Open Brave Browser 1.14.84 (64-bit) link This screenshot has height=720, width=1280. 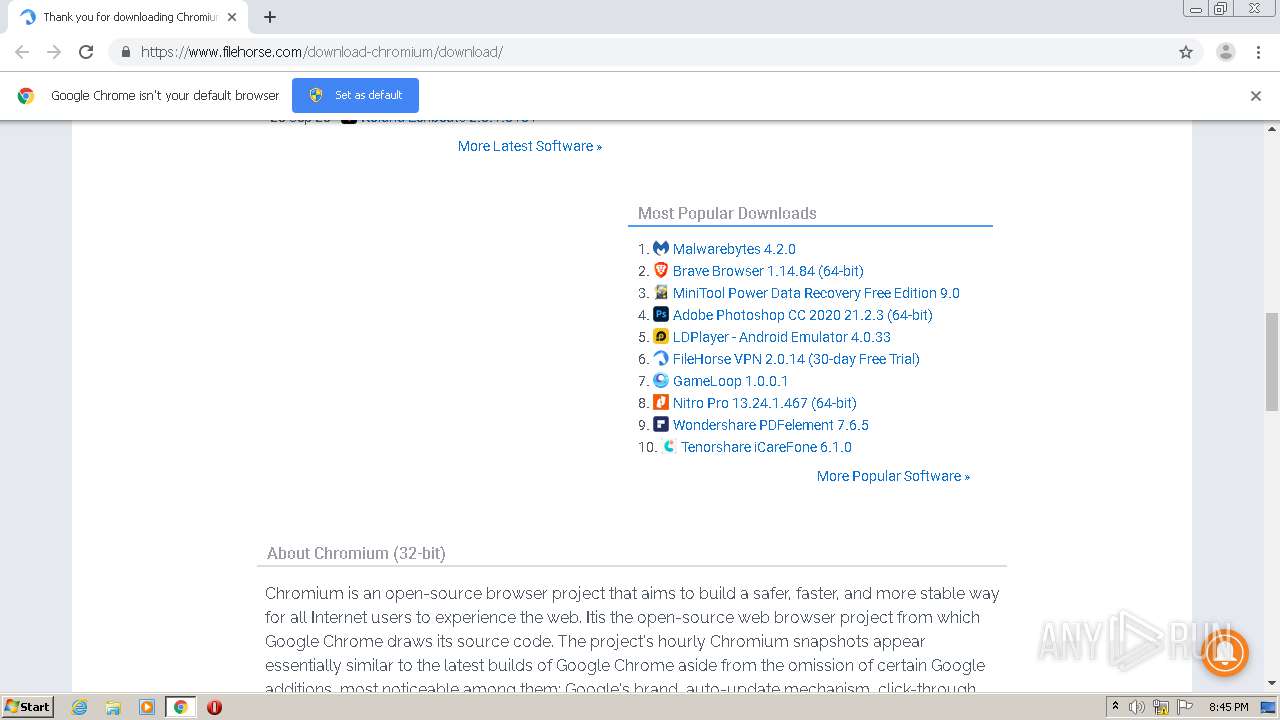click(x=768, y=271)
